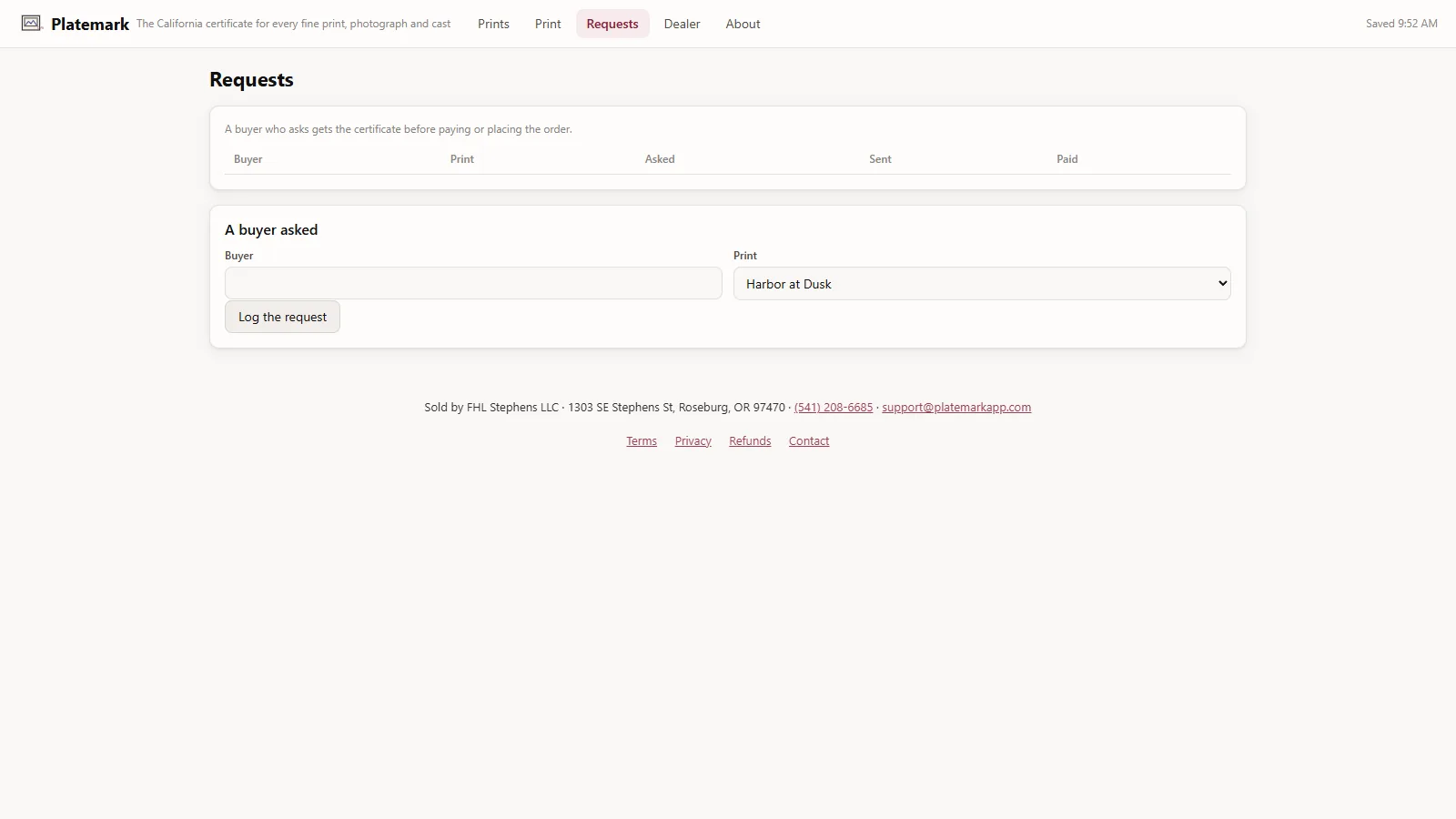Click the Print column header in table
The image size is (1456, 819).
(462, 159)
